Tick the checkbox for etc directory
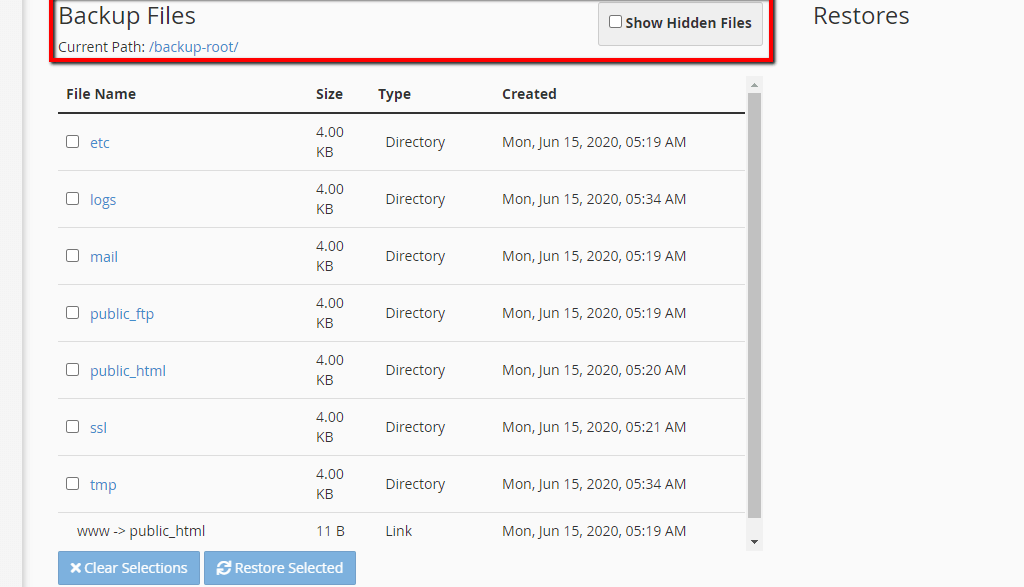This screenshot has height=587, width=1024. click(72, 142)
